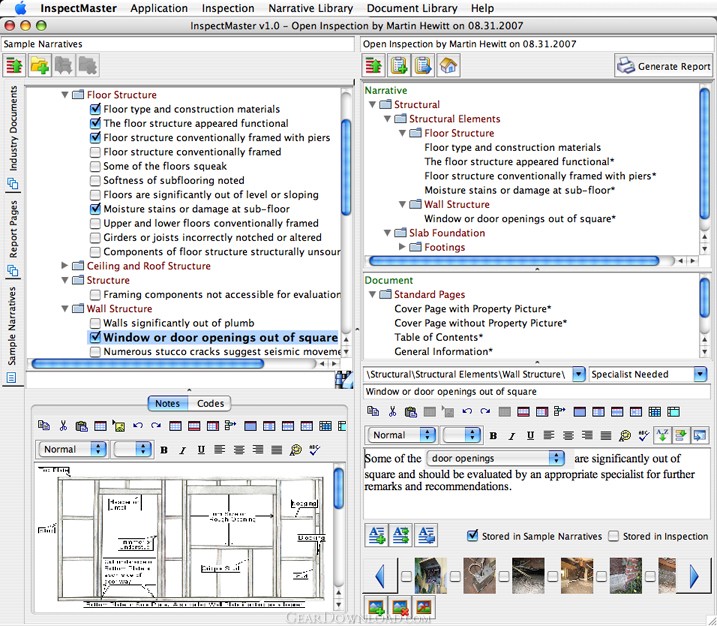The height and width of the screenshot is (626, 717).
Task: Click Redo icon in the Notes editor toolbar
Action: coord(156,426)
